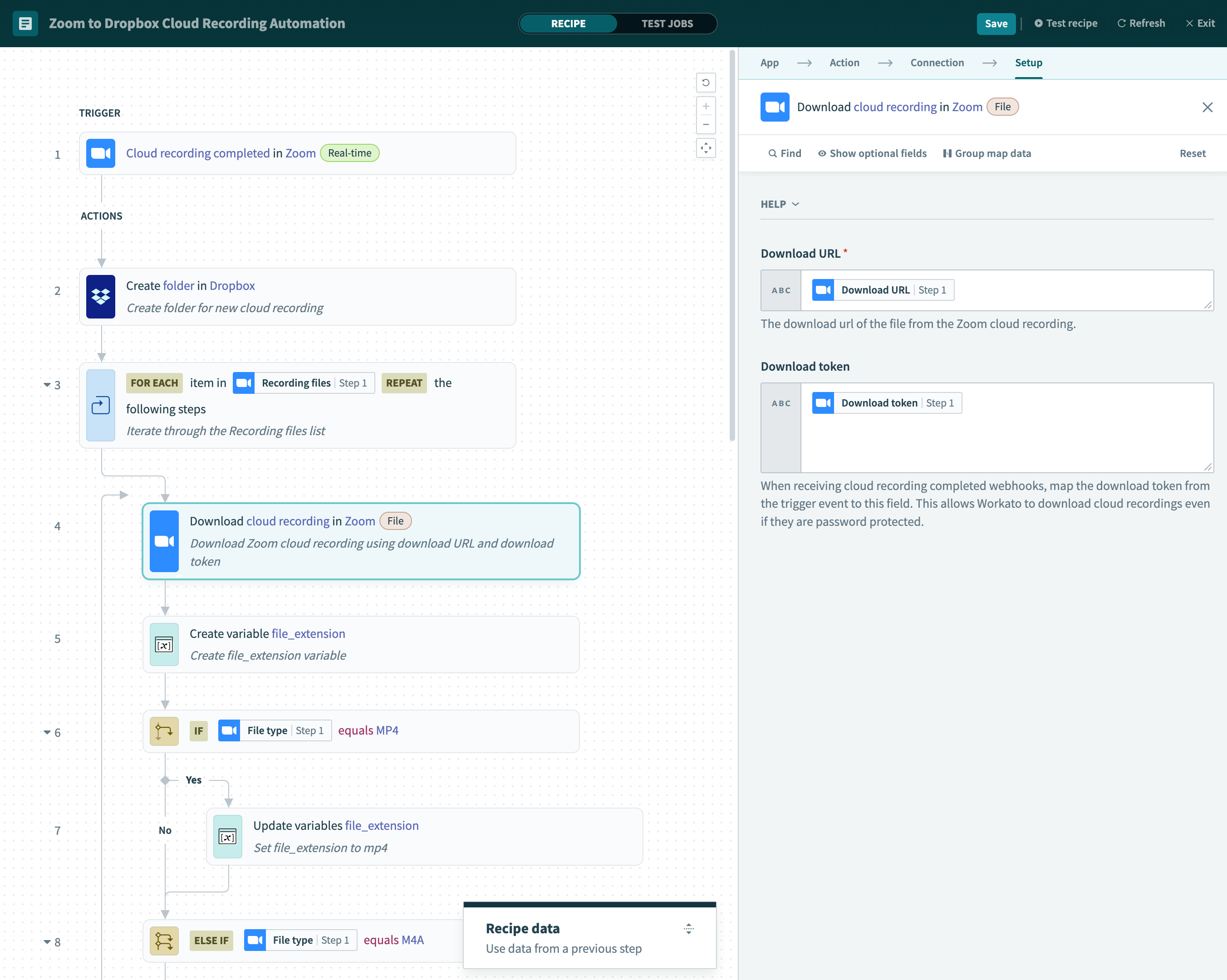Zoom out on the recipe canvas
Viewport: 1227px width, 980px height.
(x=706, y=125)
